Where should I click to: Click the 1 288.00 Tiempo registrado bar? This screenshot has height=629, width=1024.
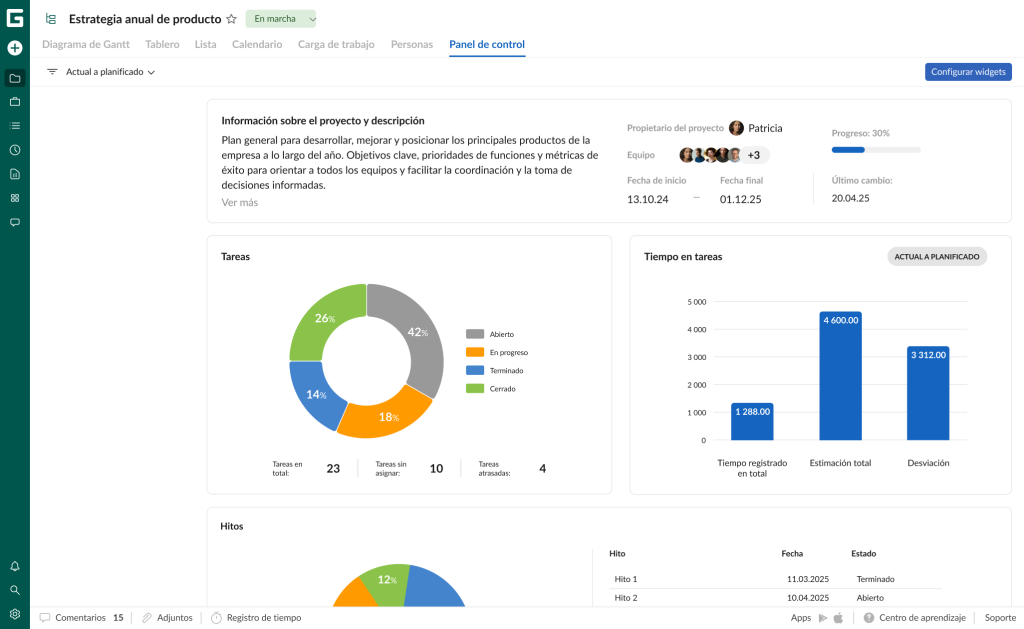coord(752,421)
